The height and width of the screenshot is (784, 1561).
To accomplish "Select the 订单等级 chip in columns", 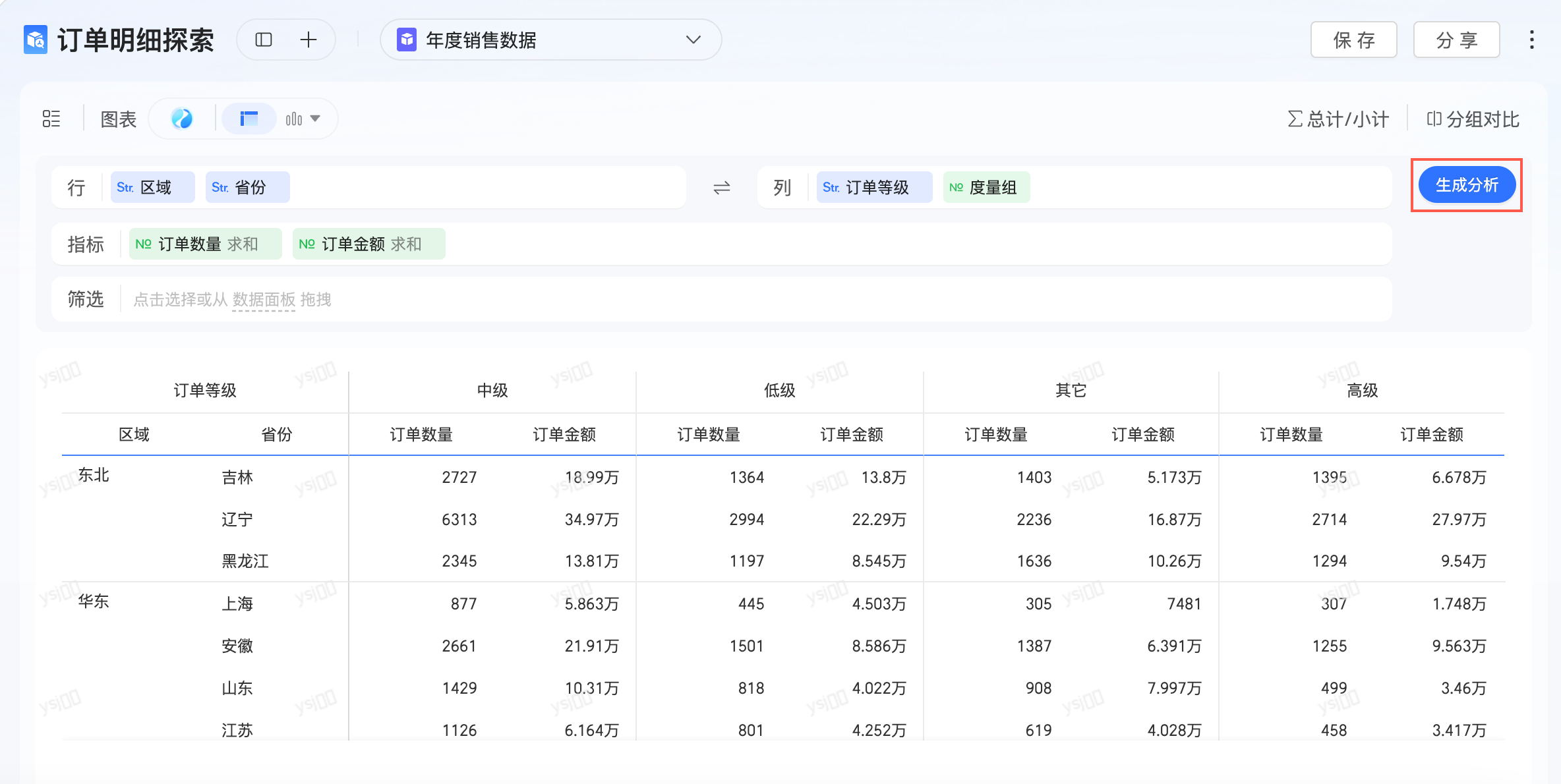I will [x=874, y=188].
